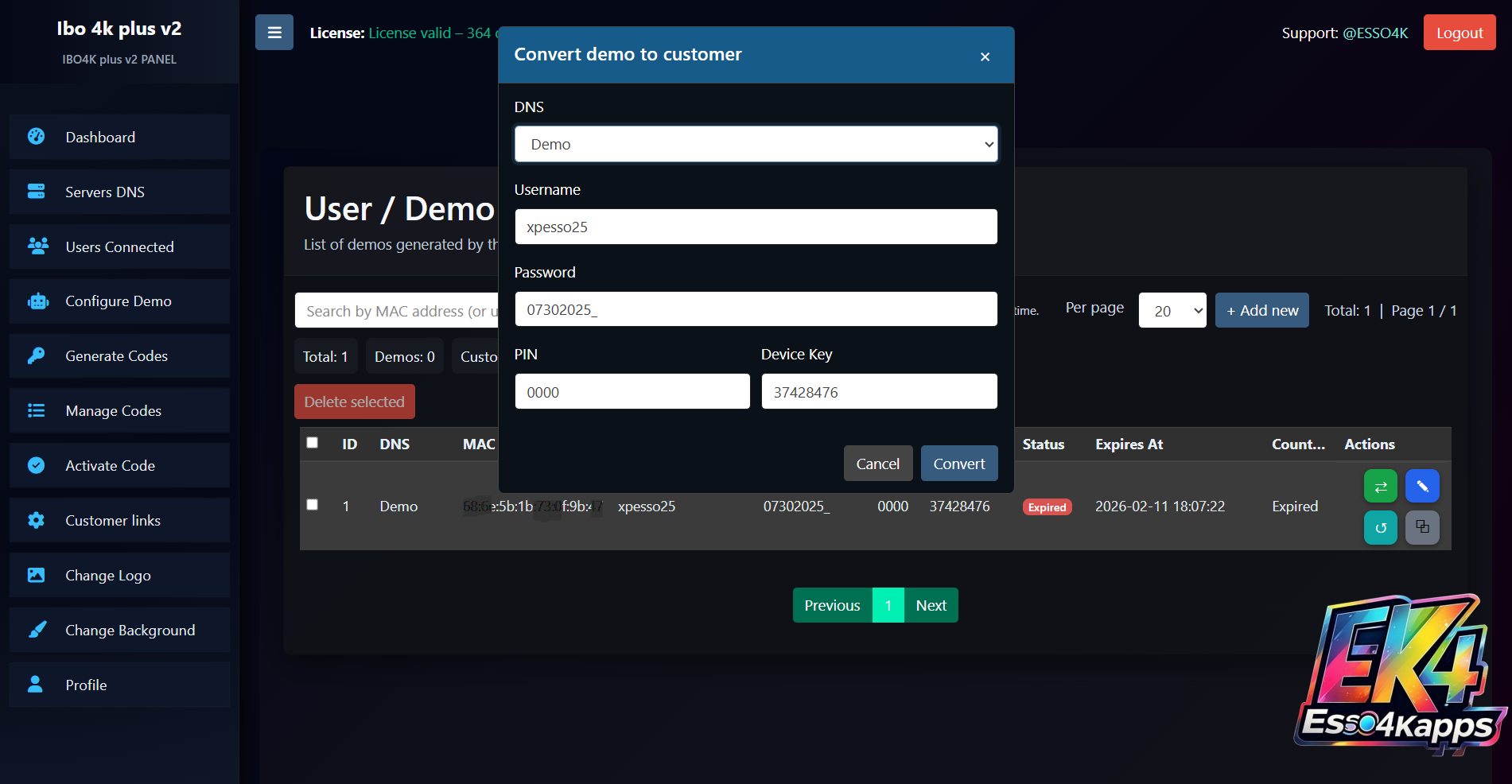This screenshot has width=1512, height=784.
Task: Open the Per page dropdown
Action: coord(1172,311)
